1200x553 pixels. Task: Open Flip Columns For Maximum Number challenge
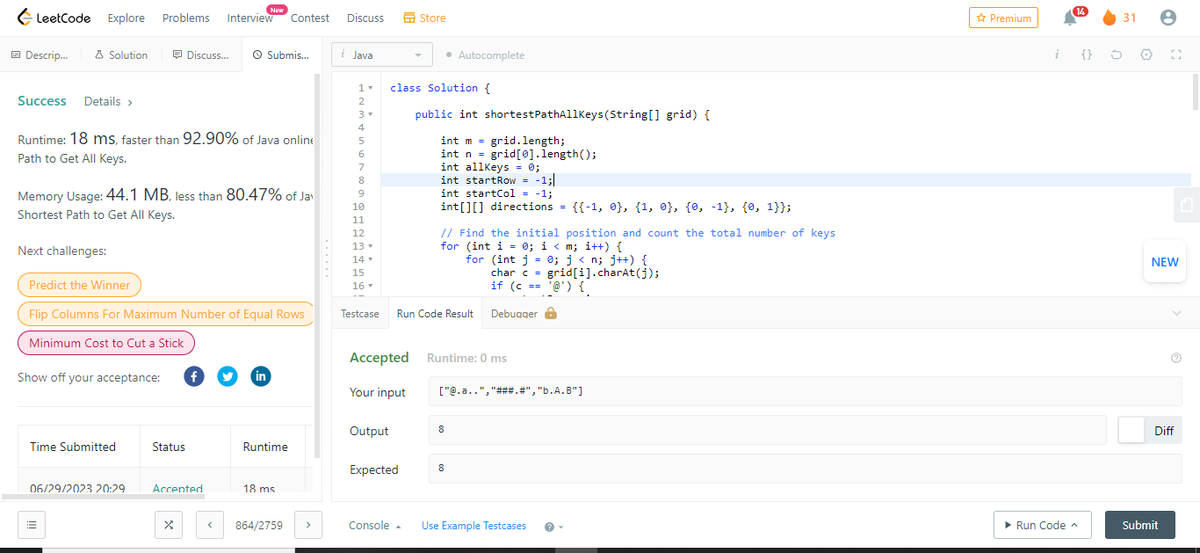[166, 314]
